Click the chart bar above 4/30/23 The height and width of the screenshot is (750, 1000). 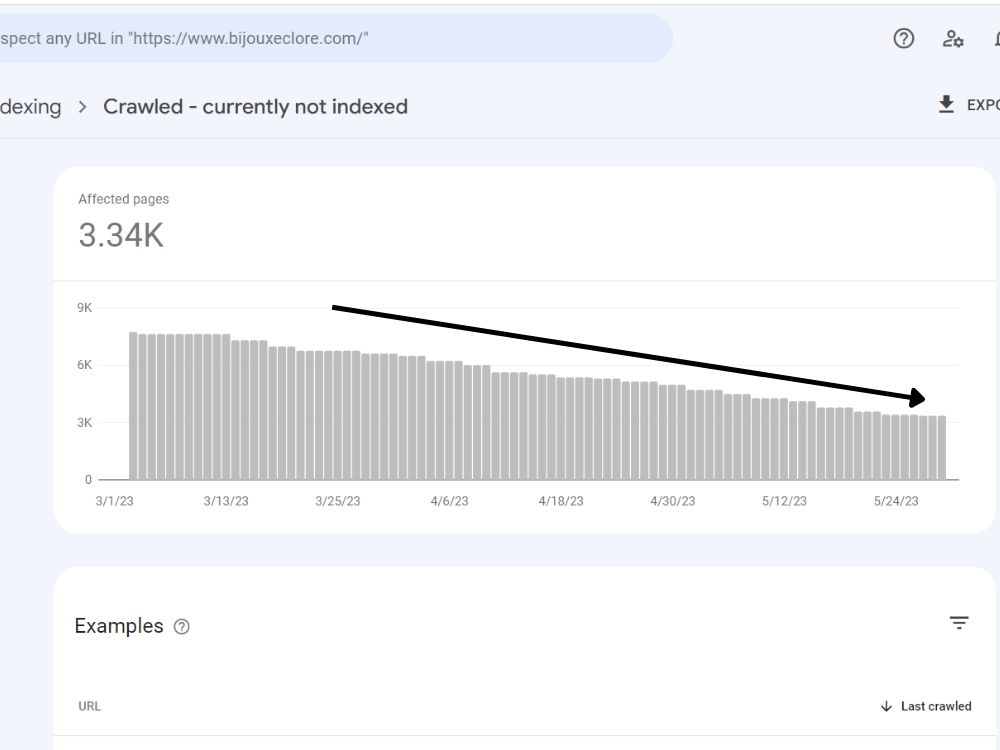click(673, 432)
